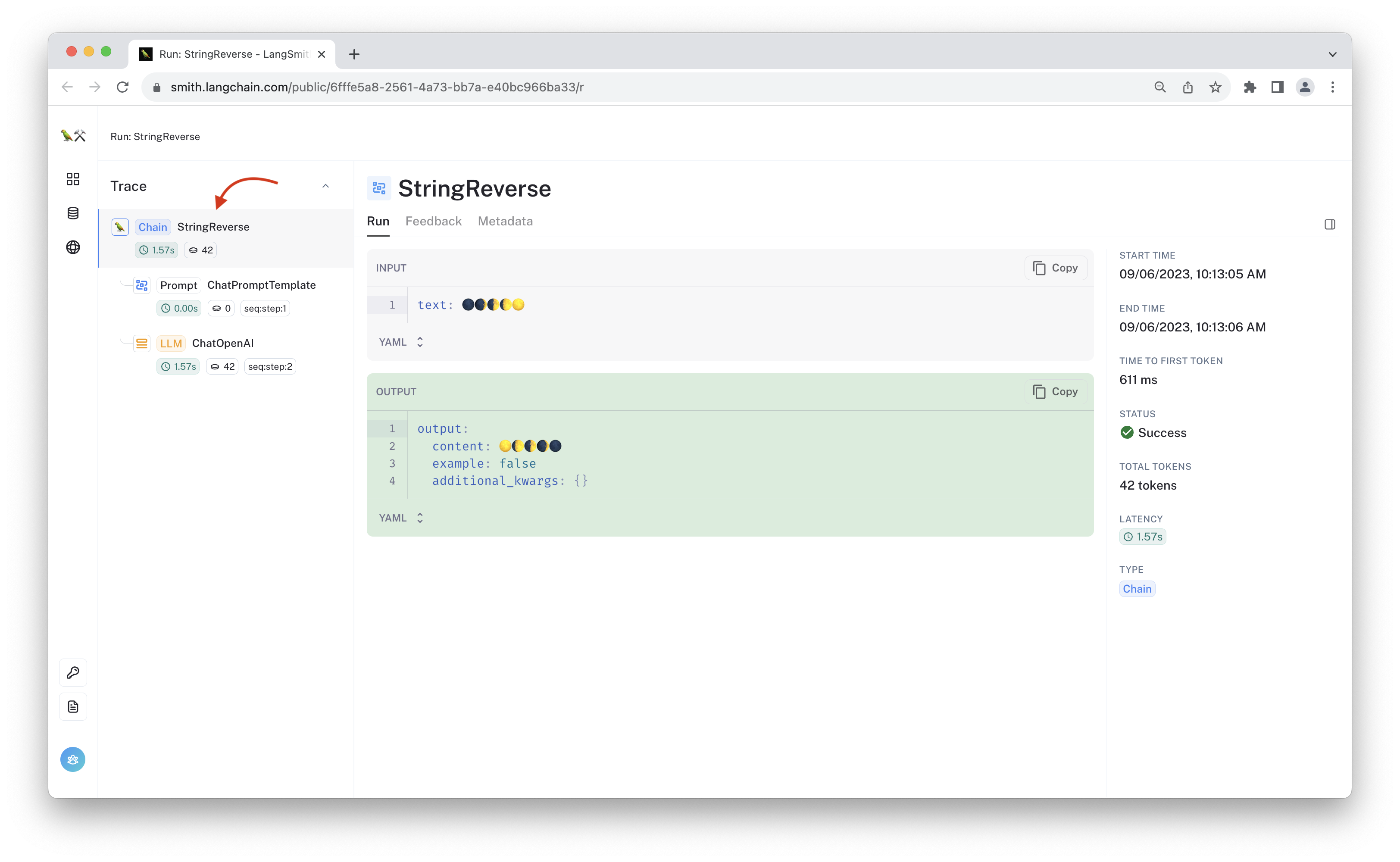The width and height of the screenshot is (1400, 862).
Task: Click the seq:step:1 tag
Action: (265, 309)
